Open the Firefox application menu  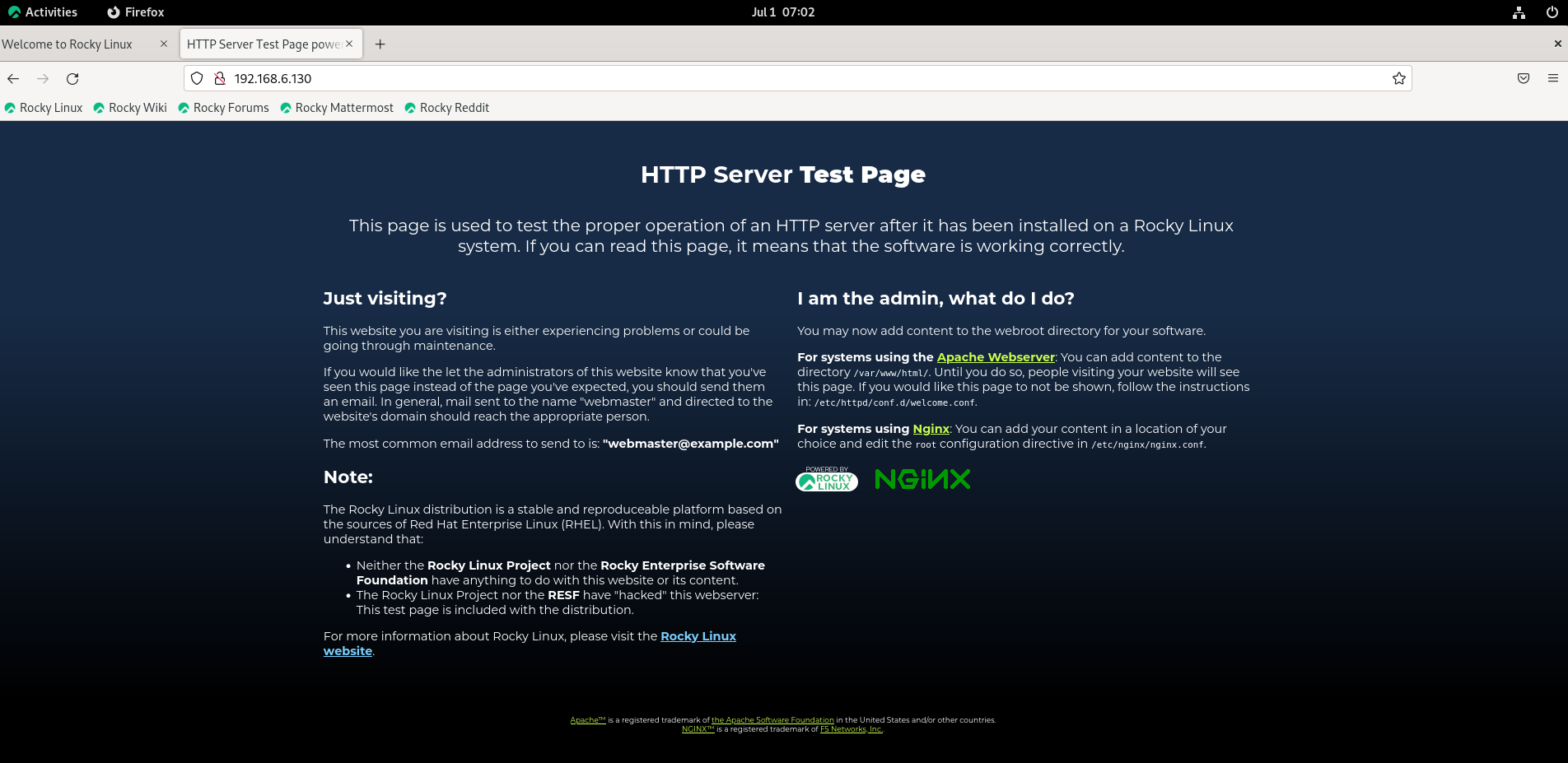coord(1552,78)
